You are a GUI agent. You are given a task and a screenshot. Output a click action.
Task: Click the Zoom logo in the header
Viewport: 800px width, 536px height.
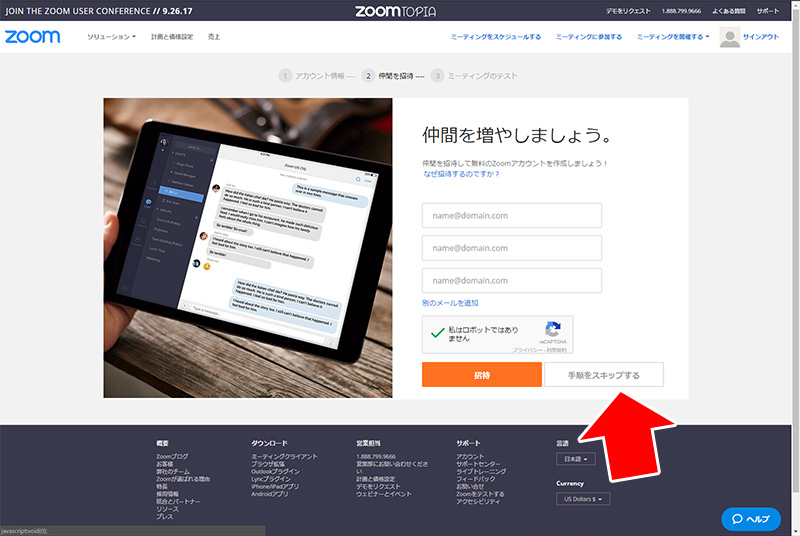click(32, 37)
